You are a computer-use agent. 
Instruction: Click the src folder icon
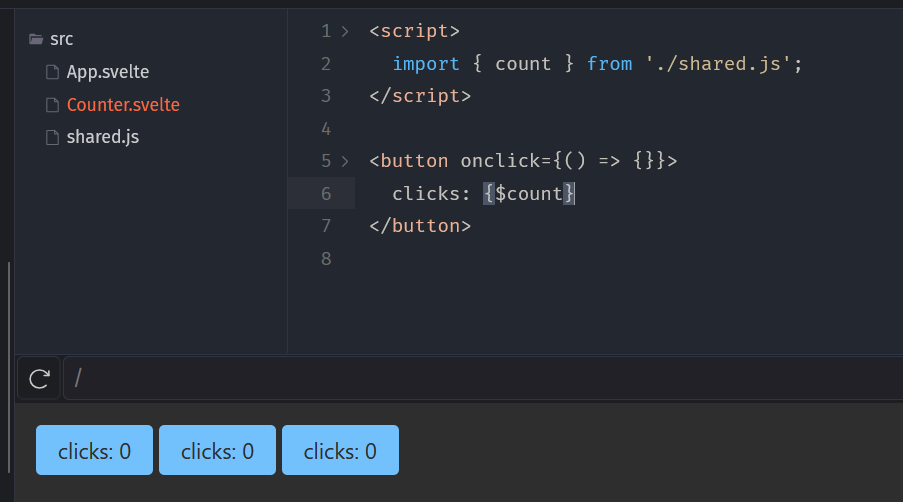(x=37, y=40)
